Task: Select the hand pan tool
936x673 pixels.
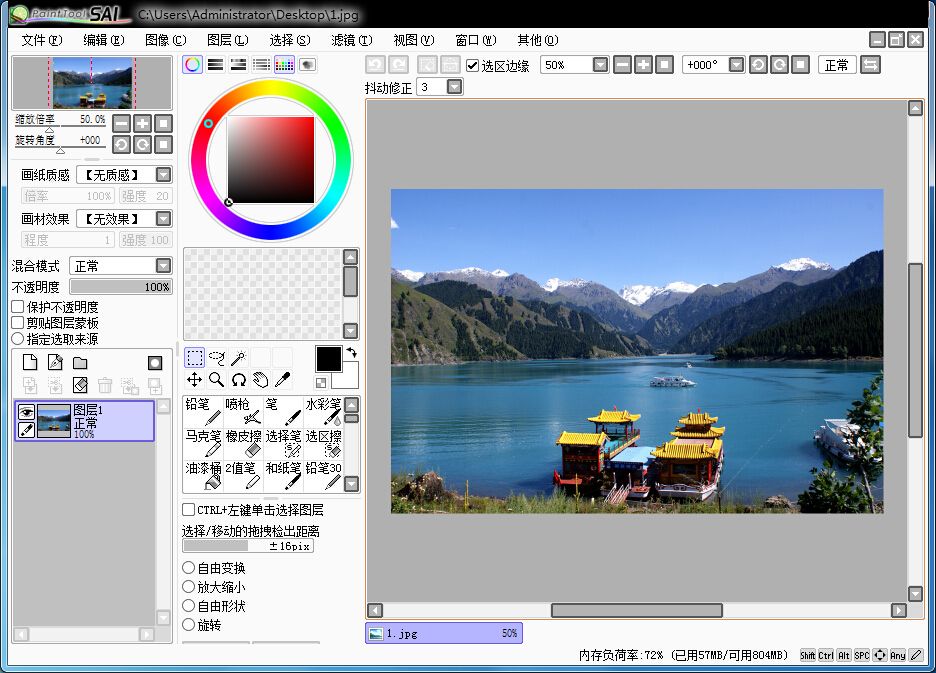Action: click(260, 380)
